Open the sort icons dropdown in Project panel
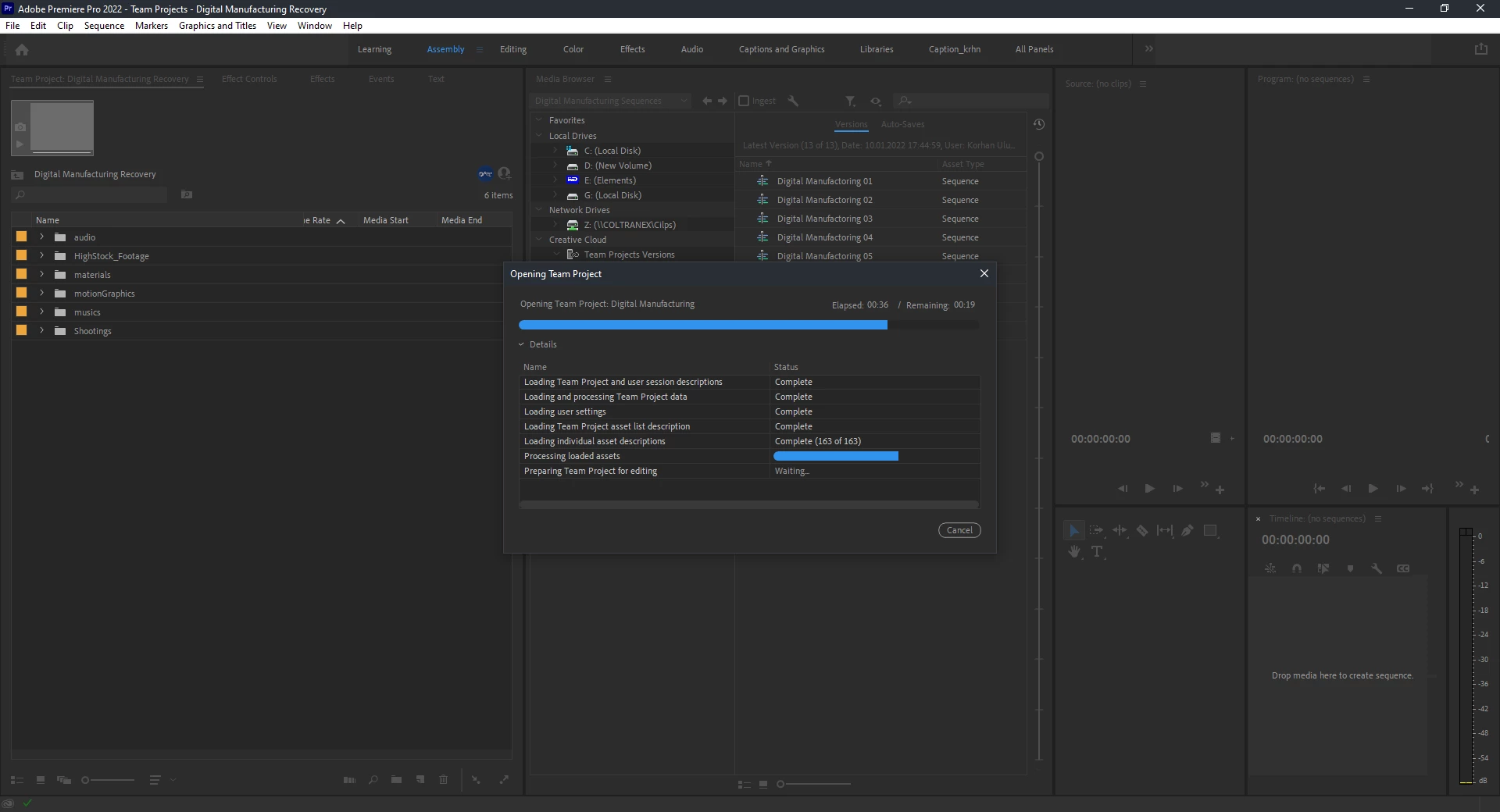Image resolution: width=1500 pixels, height=812 pixels. [173, 779]
